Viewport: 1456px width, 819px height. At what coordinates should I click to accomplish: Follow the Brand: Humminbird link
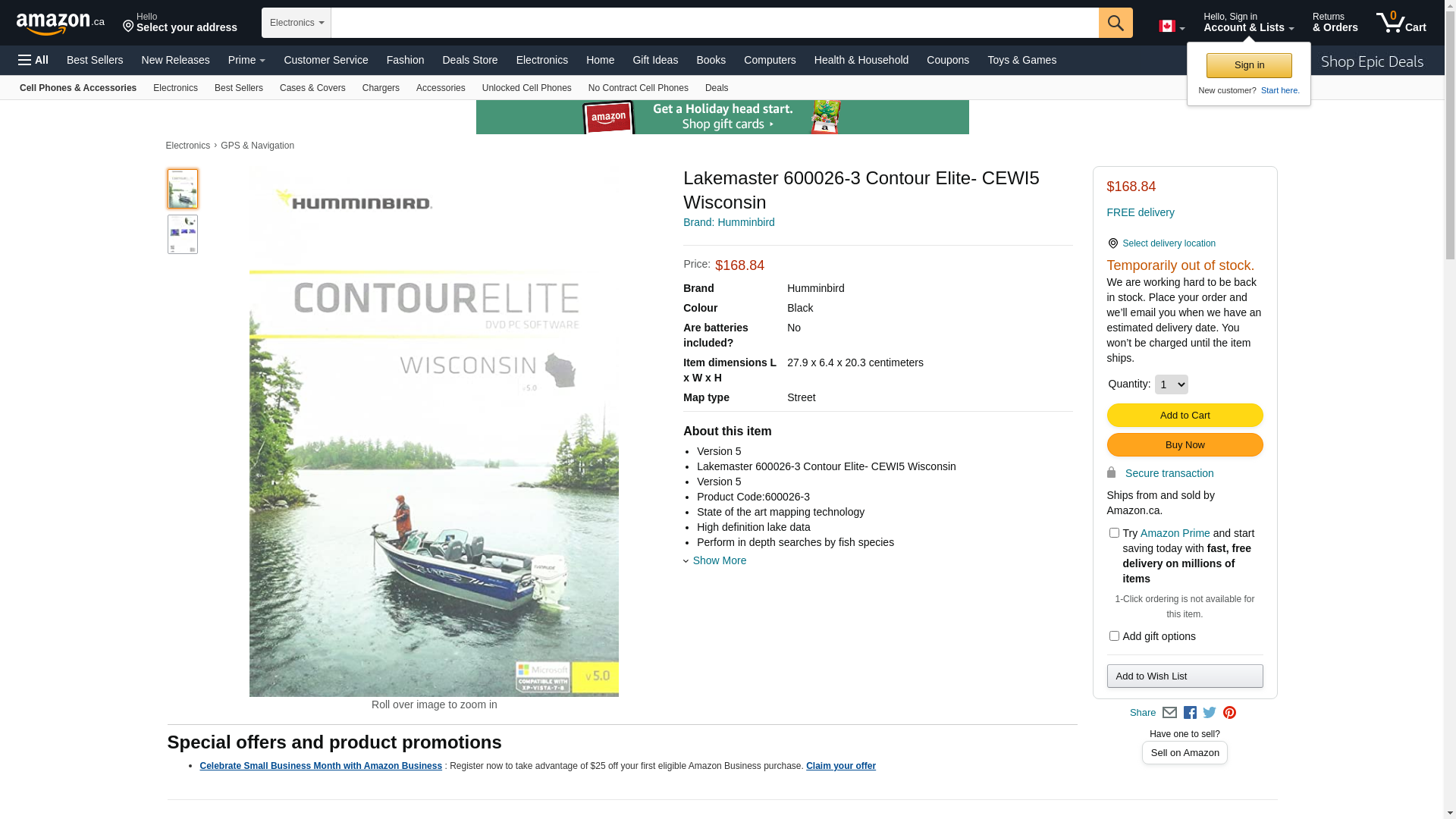[729, 222]
